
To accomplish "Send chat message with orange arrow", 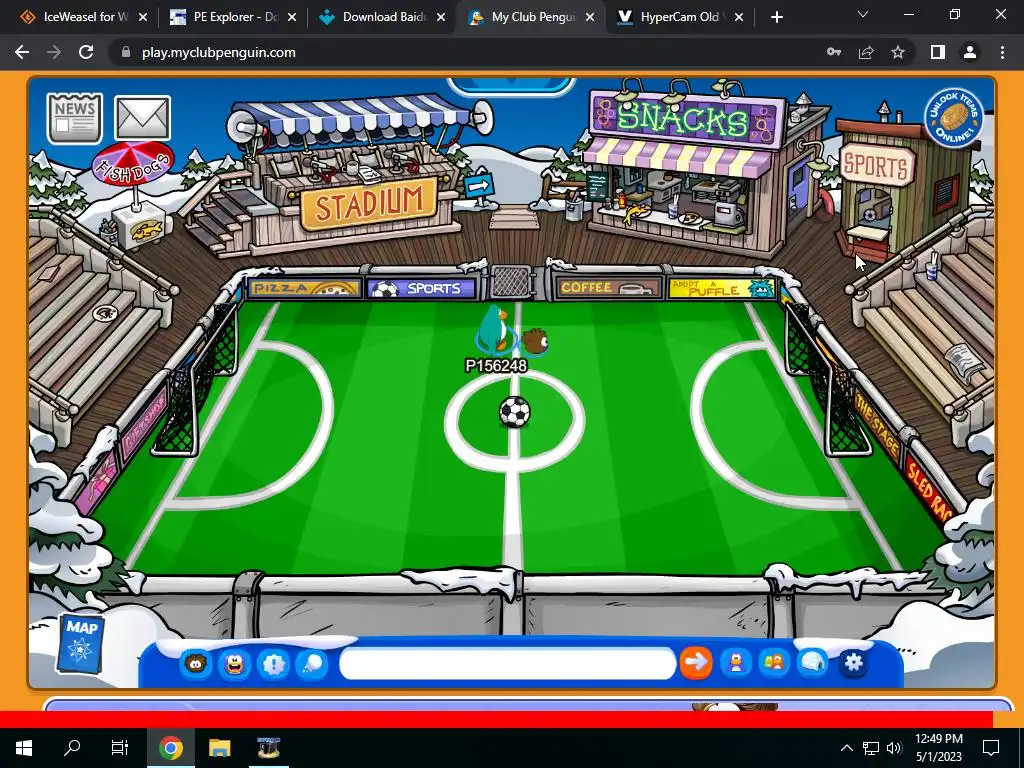I will pos(696,663).
